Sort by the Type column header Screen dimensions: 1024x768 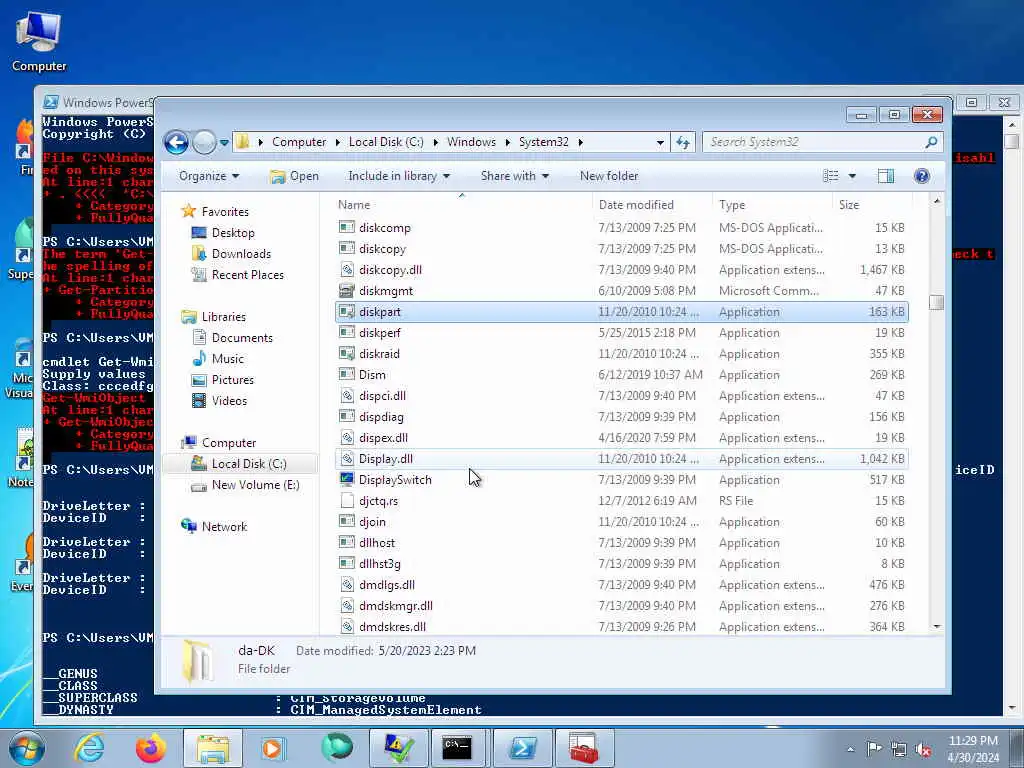[x=773, y=204]
